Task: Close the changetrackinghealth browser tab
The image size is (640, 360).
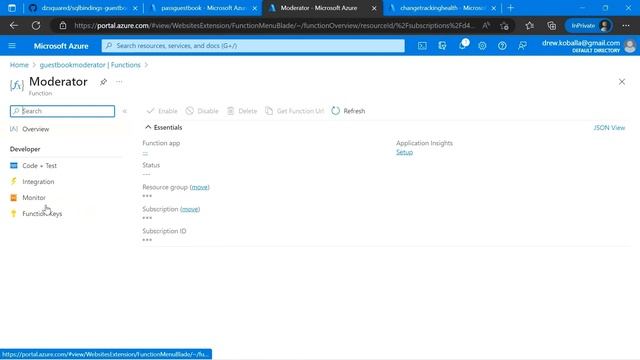Action: click(x=493, y=8)
